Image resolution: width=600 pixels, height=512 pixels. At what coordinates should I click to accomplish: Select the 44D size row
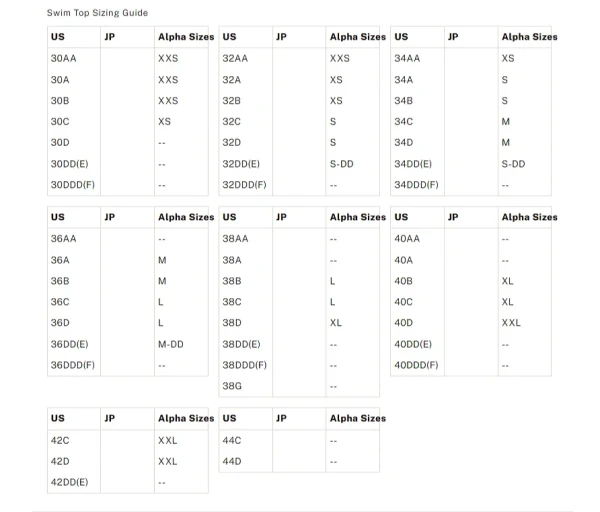299,461
